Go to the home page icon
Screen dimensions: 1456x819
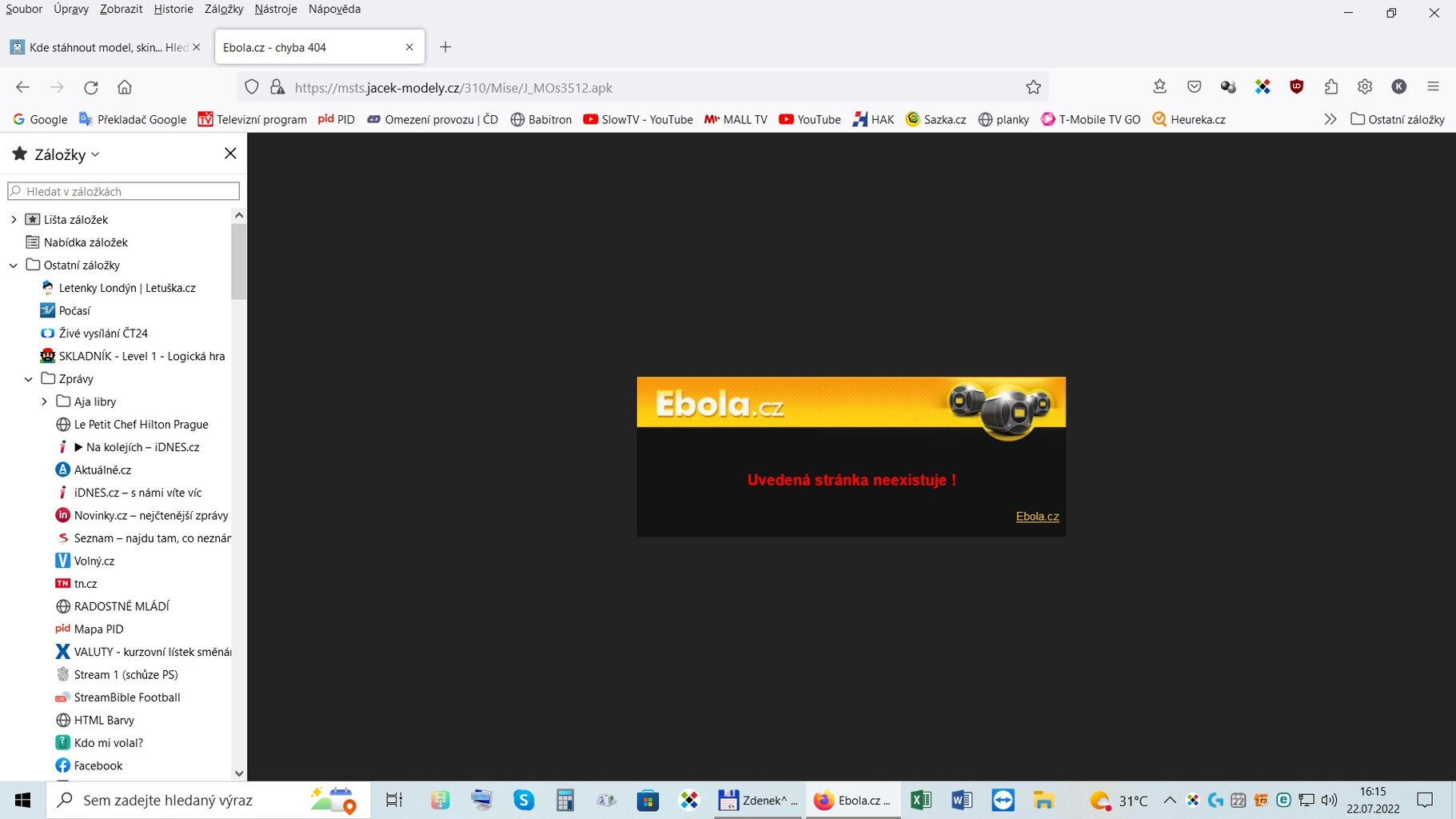[125, 87]
